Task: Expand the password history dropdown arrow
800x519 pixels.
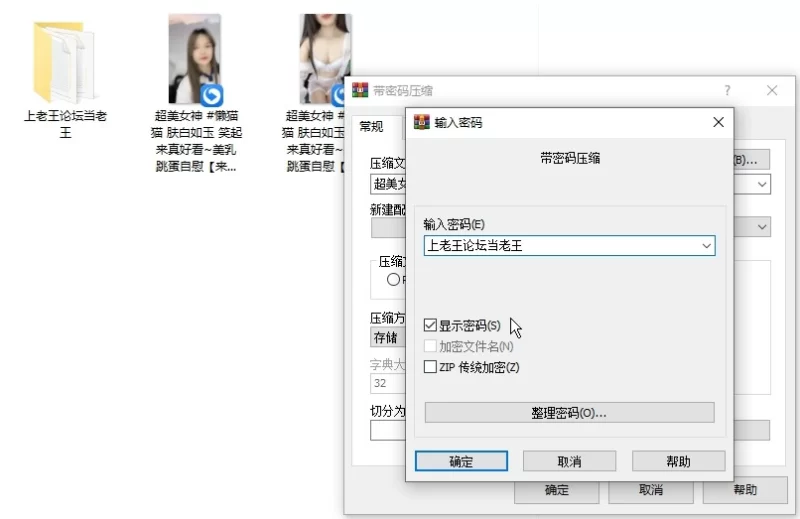Action: coord(706,246)
